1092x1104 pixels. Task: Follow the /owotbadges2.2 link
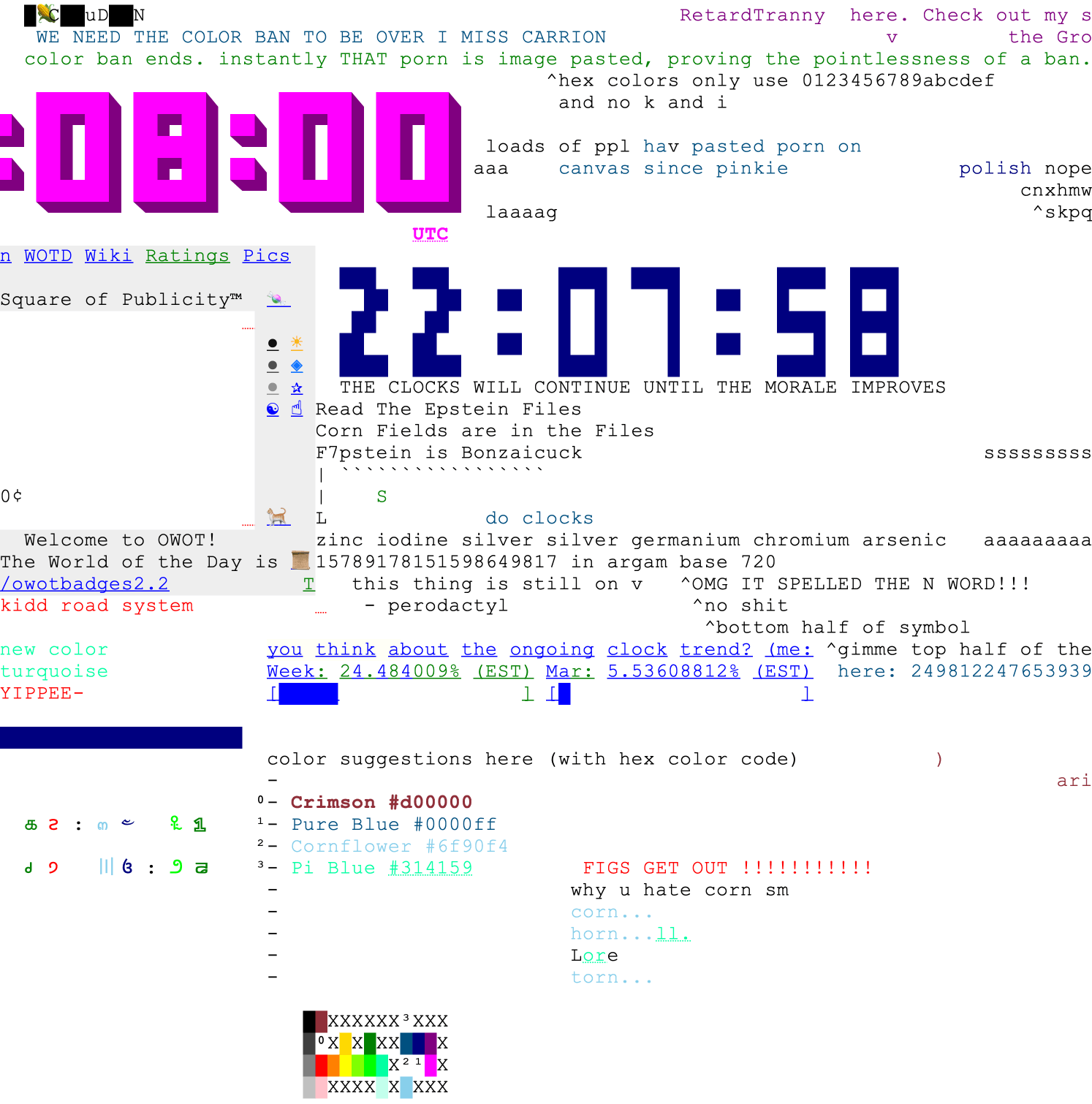[x=85, y=583]
